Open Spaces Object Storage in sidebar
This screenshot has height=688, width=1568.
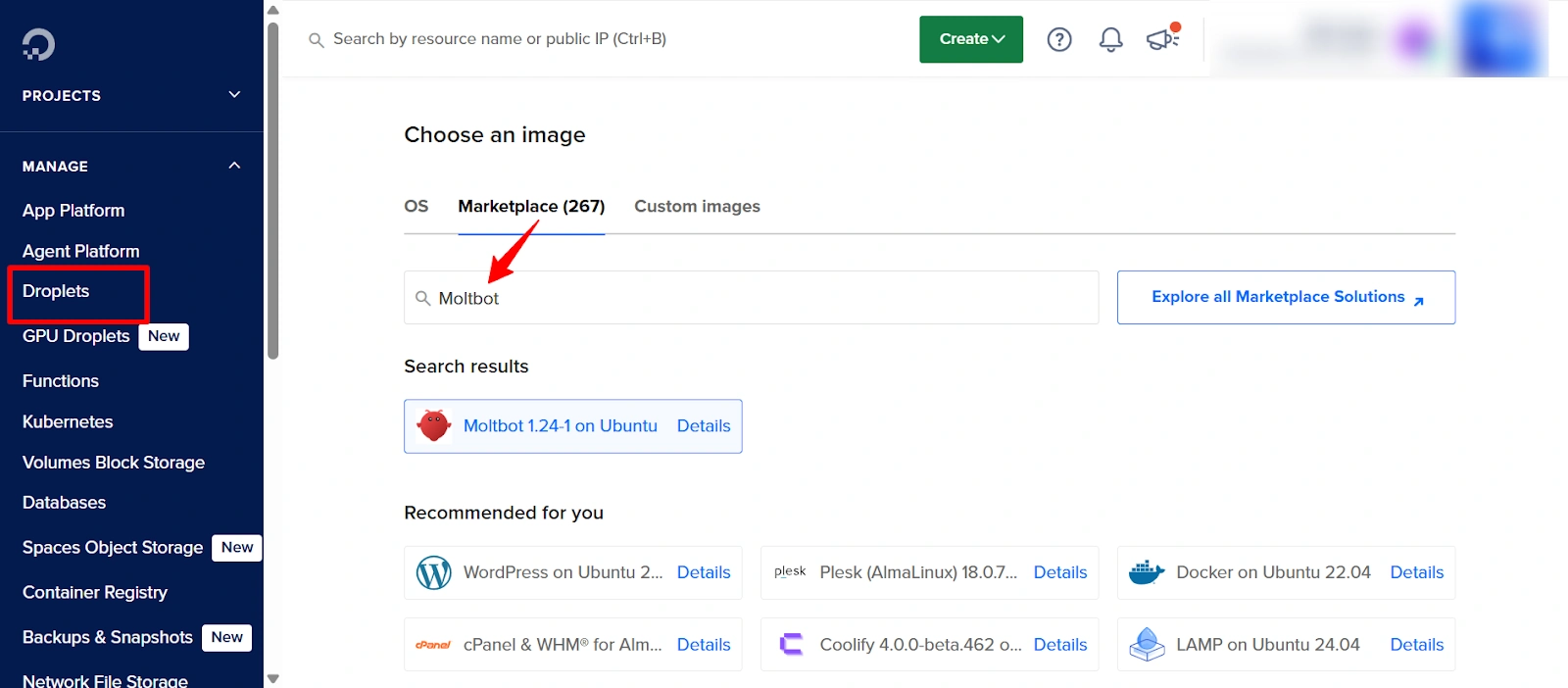[x=113, y=547]
